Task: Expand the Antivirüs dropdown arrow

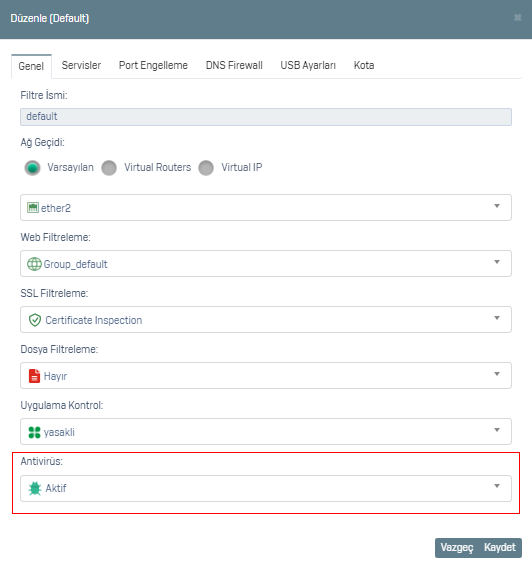Action: (x=497, y=486)
